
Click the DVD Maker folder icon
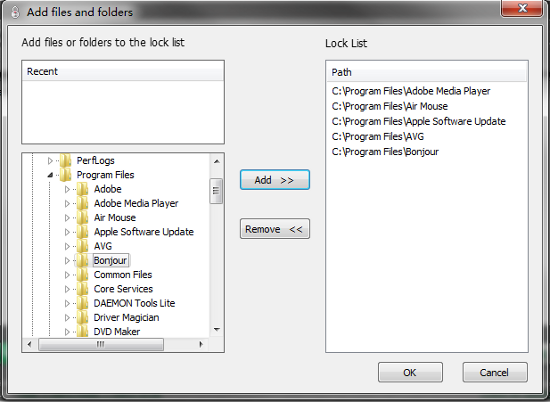82,331
